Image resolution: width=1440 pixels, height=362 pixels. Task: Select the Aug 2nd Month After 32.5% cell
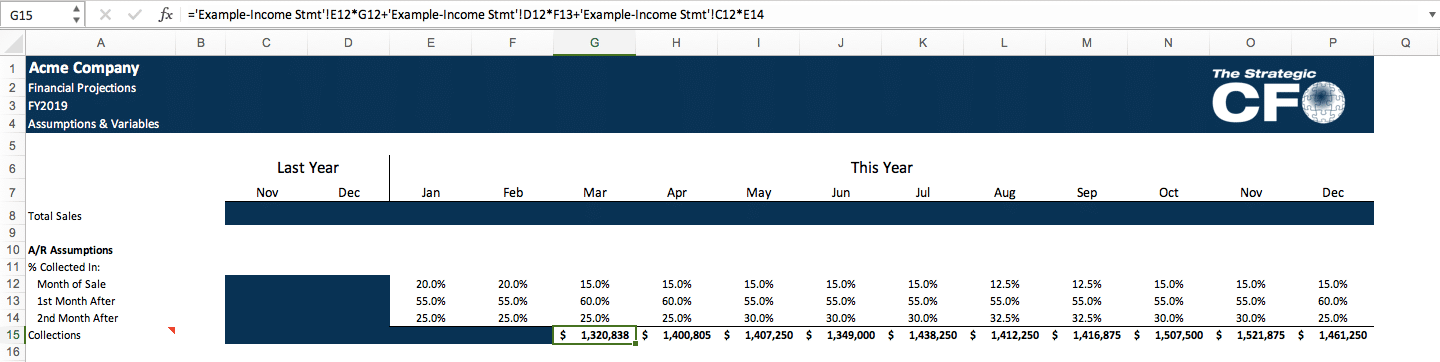pyautogui.click(x=1004, y=318)
